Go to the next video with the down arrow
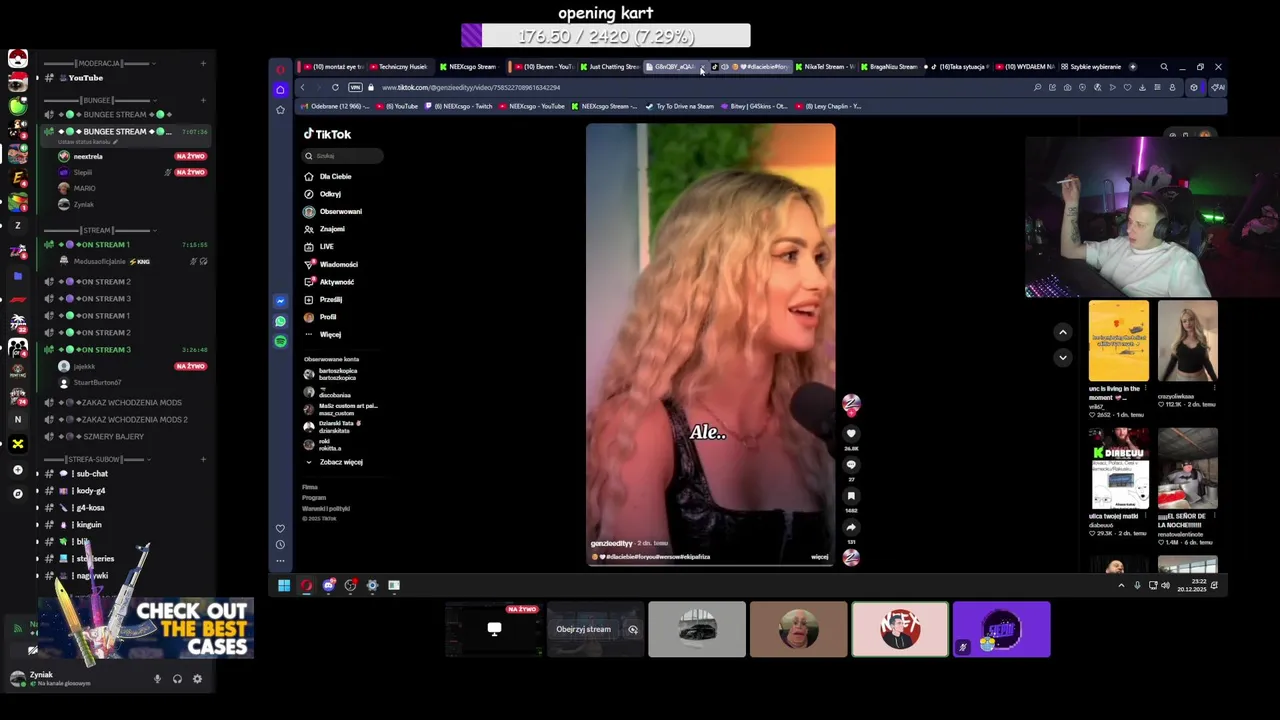The width and height of the screenshot is (1280, 720). click(1063, 357)
